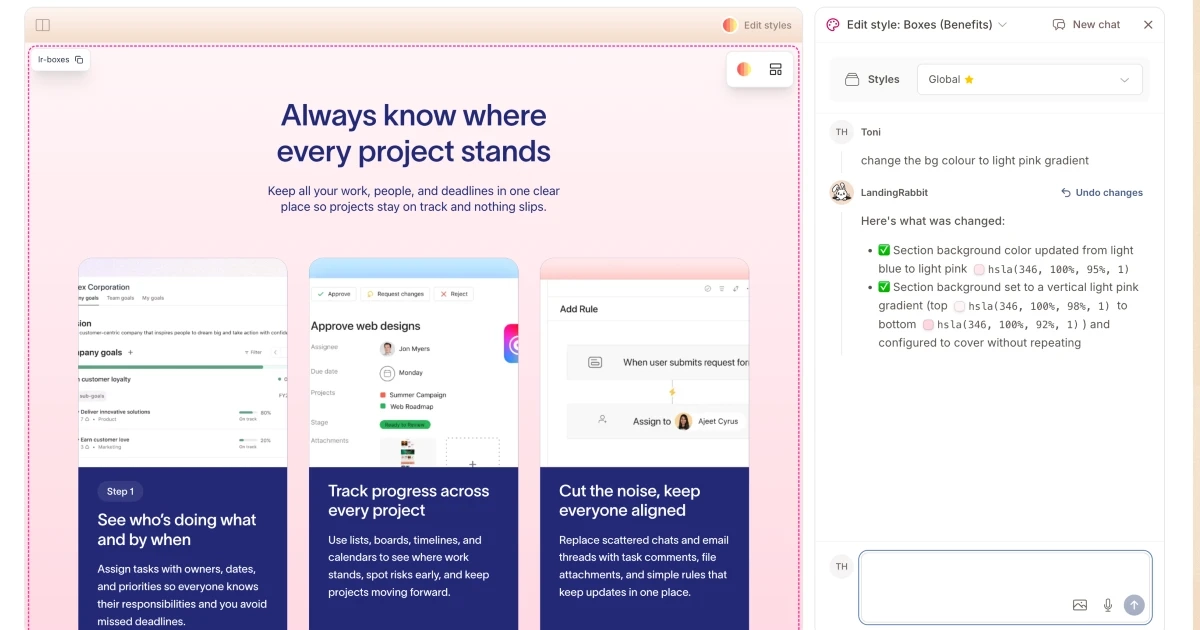Send the chat message
The width and height of the screenshot is (1200, 630).
(1134, 605)
